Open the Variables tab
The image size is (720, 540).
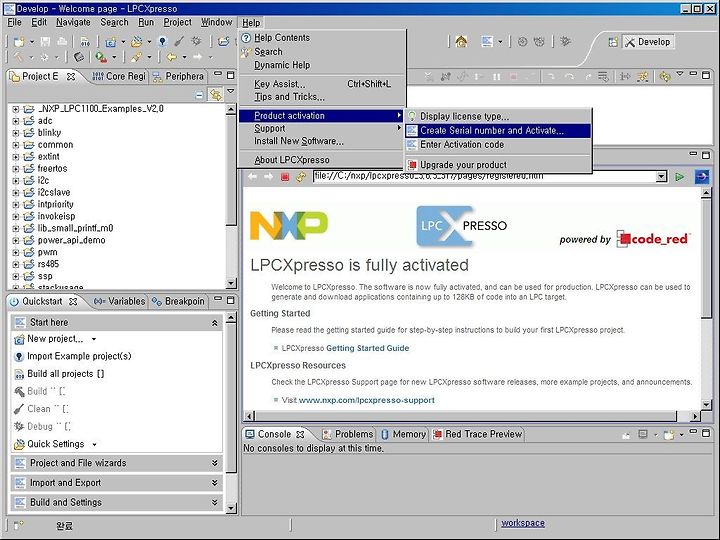point(119,301)
